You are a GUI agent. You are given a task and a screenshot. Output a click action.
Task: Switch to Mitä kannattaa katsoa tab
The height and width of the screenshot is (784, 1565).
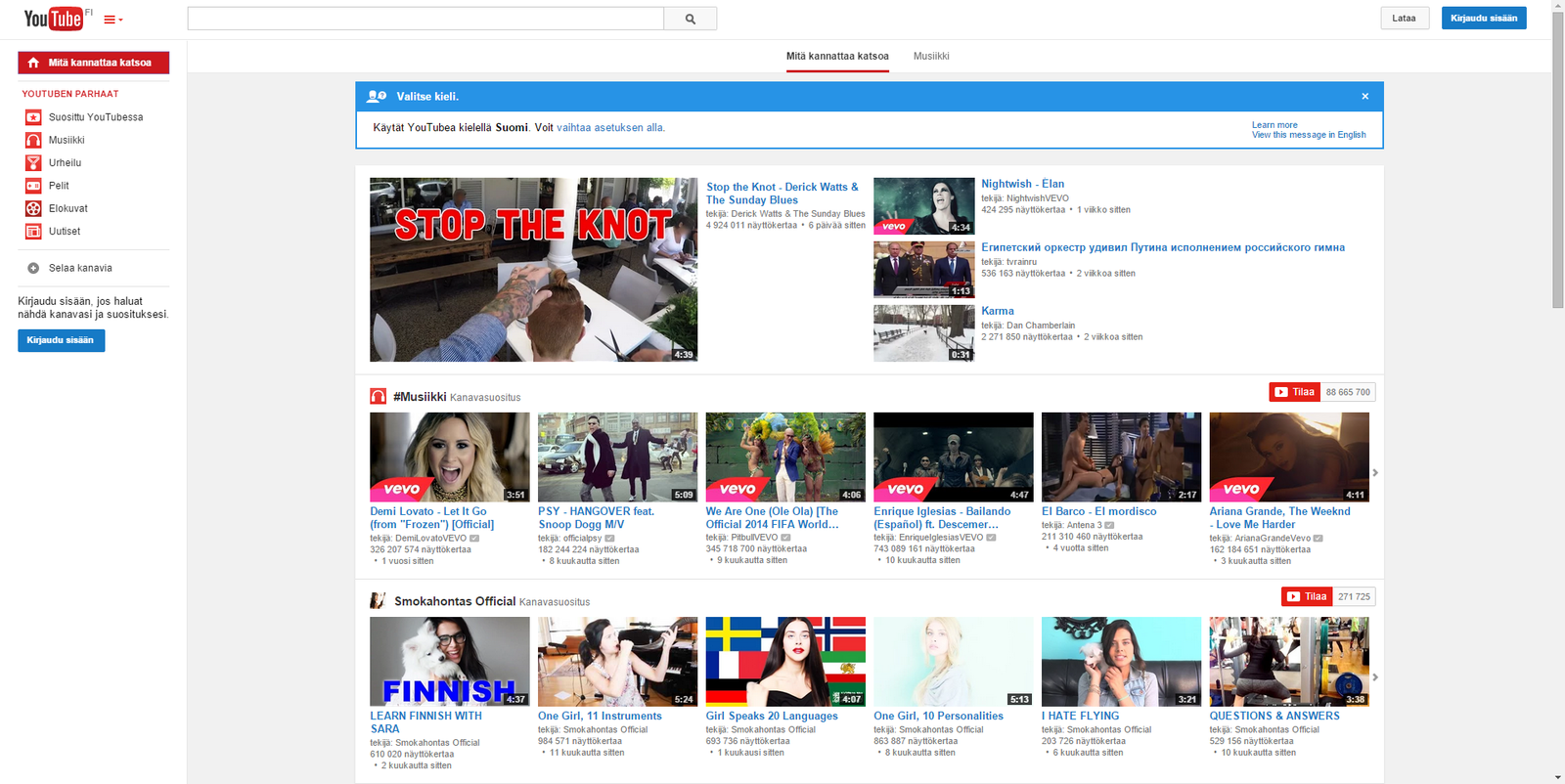pos(837,57)
